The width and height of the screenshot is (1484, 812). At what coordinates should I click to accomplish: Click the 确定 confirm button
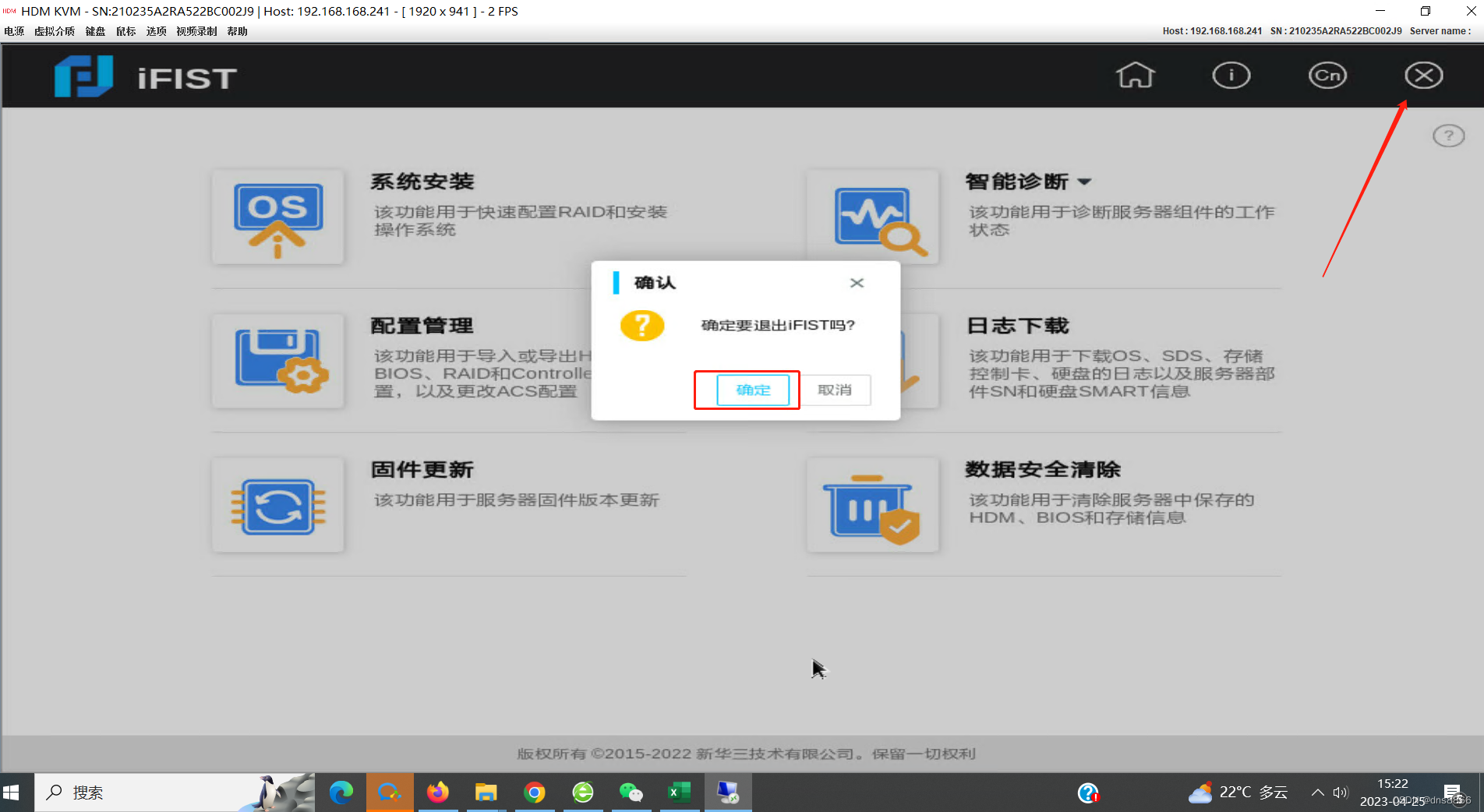tap(752, 390)
